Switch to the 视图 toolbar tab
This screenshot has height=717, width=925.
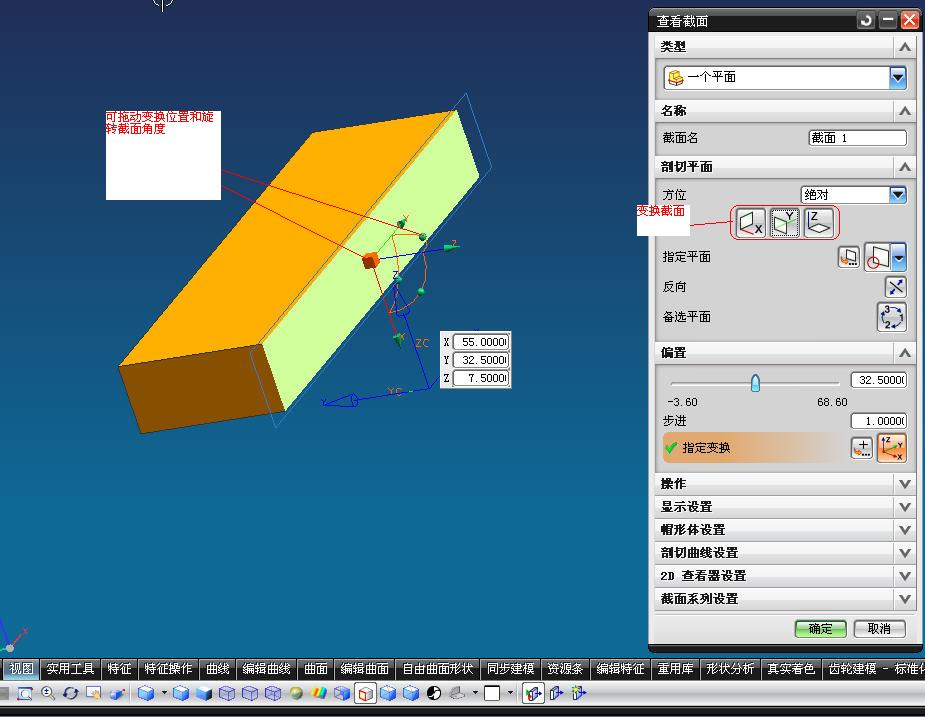(x=21, y=669)
